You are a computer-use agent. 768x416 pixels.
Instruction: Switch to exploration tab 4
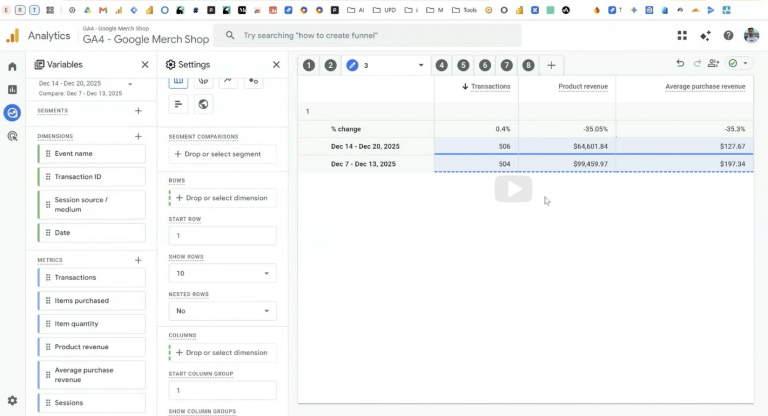(441, 65)
